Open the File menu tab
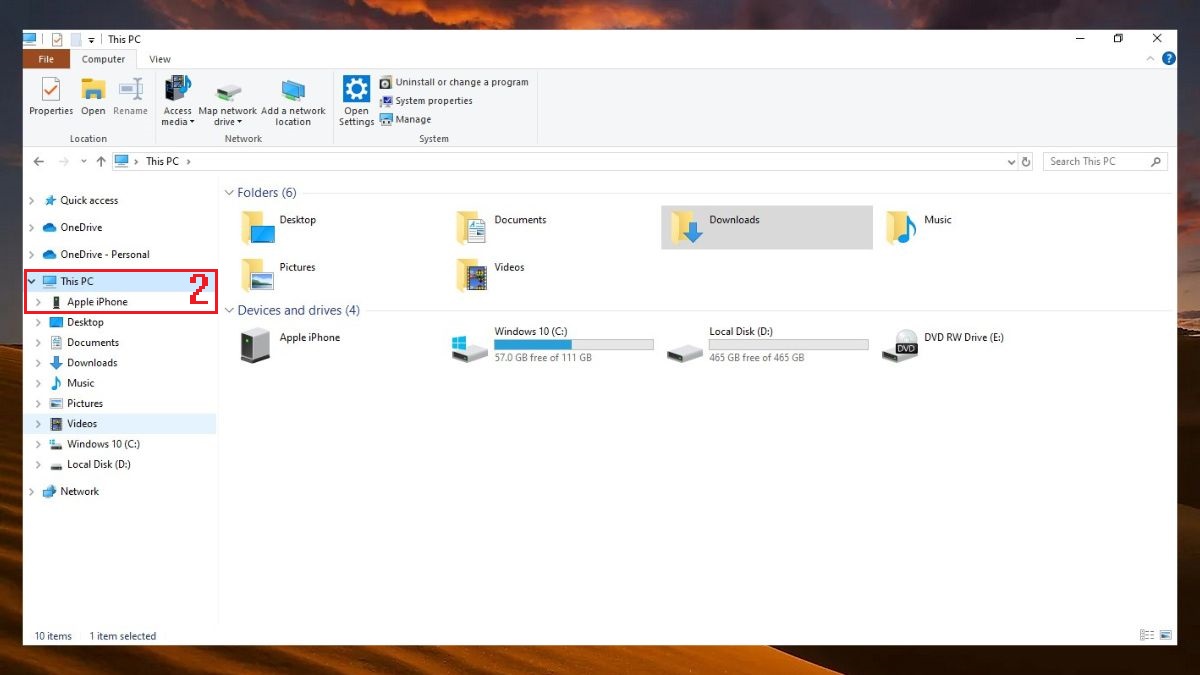1200x675 pixels. (x=46, y=60)
